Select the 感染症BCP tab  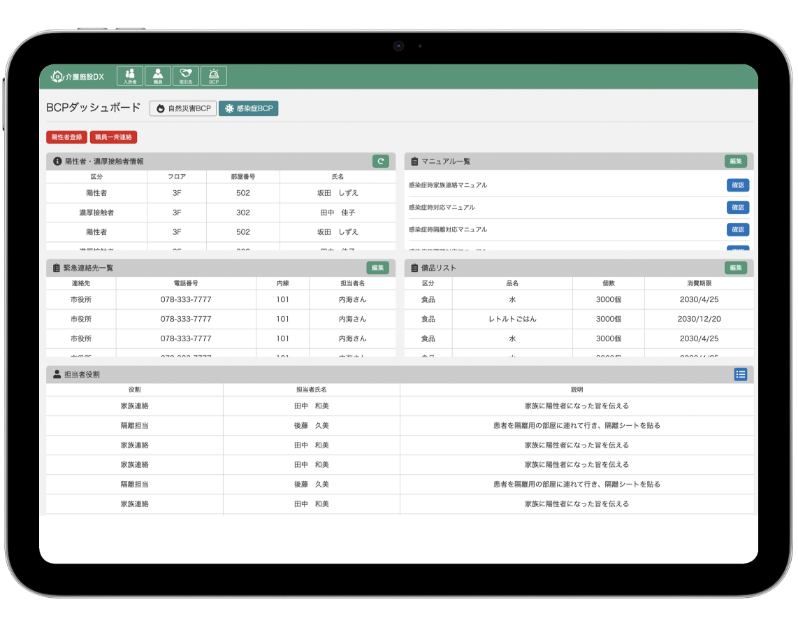[248, 108]
